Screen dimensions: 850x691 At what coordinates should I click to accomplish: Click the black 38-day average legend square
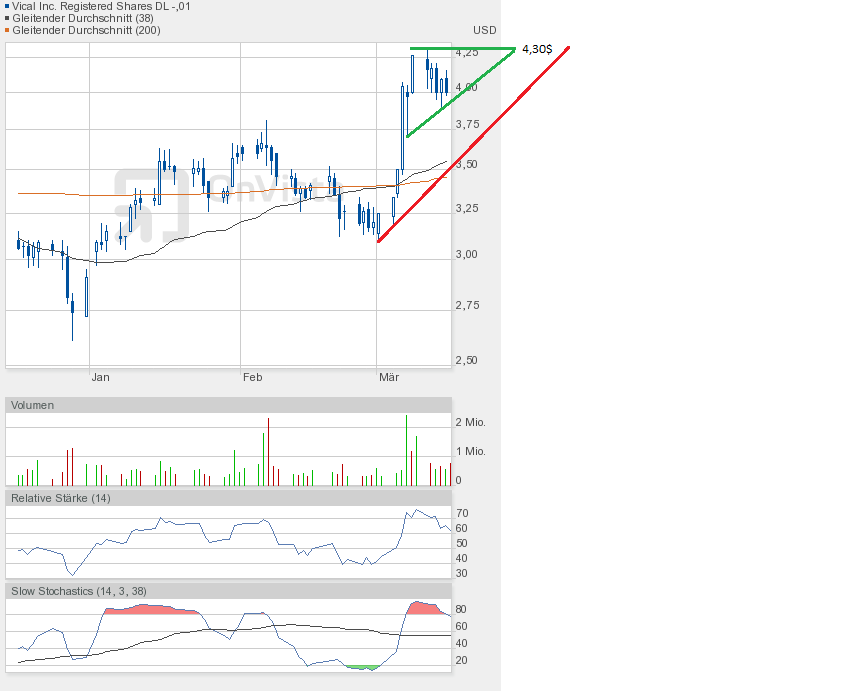pyautogui.click(x=7, y=18)
